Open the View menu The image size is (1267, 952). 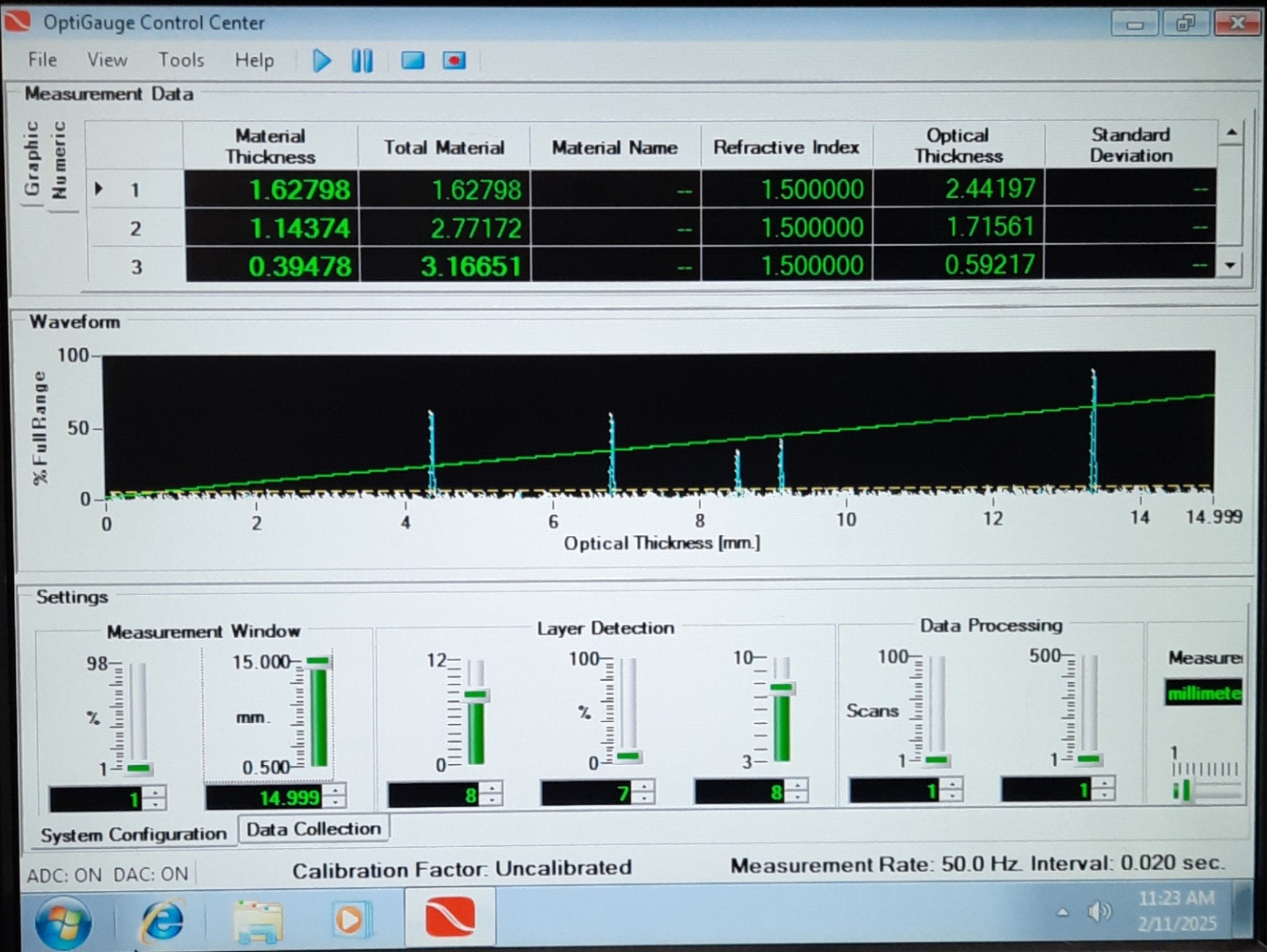click(107, 60)
